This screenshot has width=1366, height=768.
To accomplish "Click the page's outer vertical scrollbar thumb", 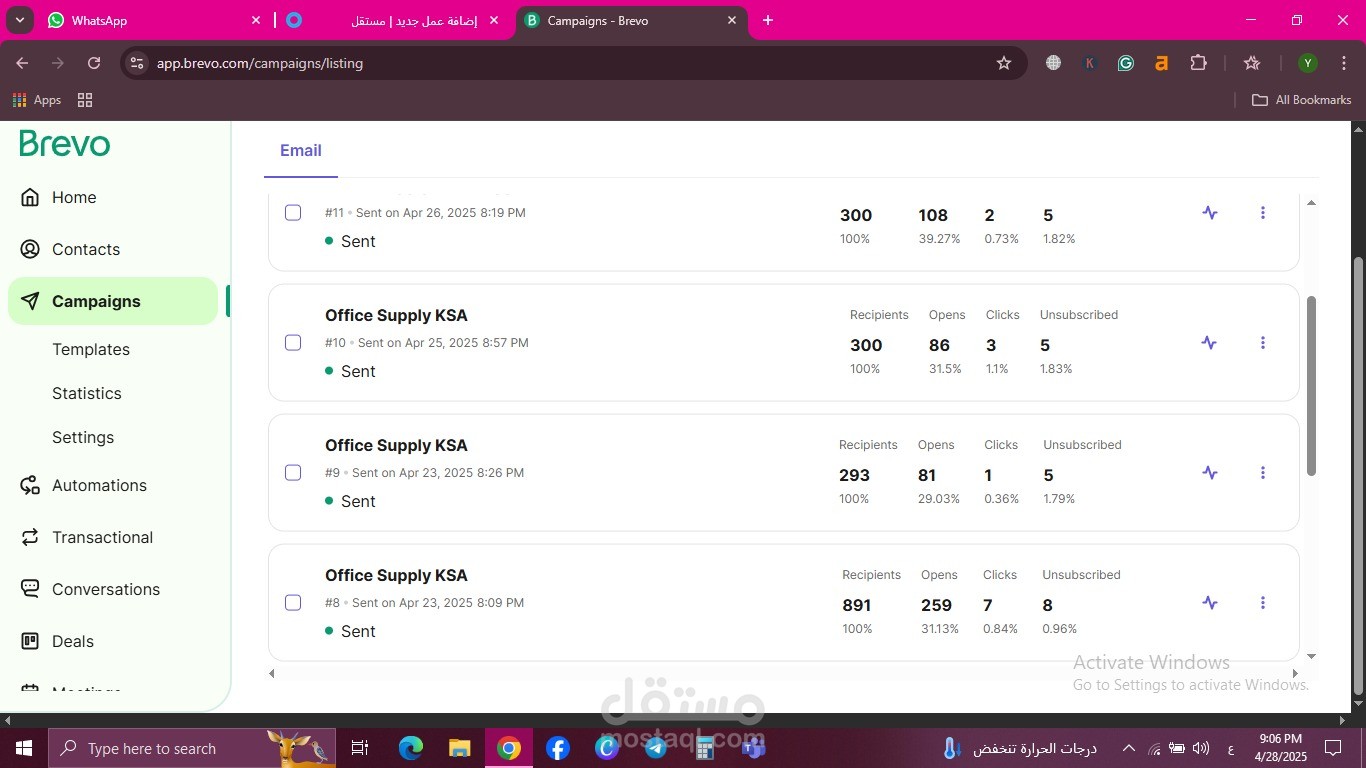I will click(x=1358, y=477).
